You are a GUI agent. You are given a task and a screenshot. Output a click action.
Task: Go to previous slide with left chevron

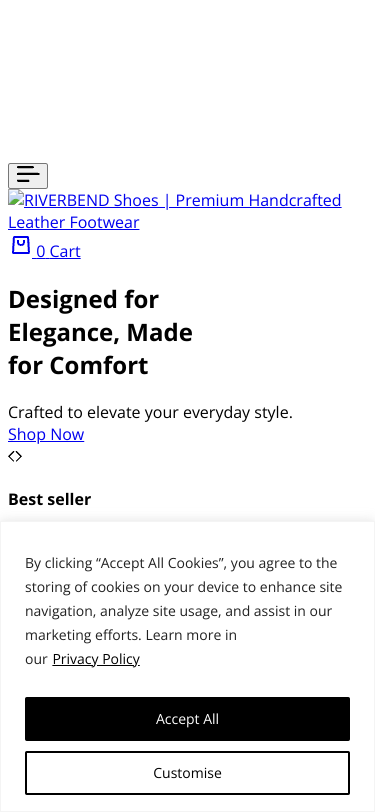(x=11, y=456)
